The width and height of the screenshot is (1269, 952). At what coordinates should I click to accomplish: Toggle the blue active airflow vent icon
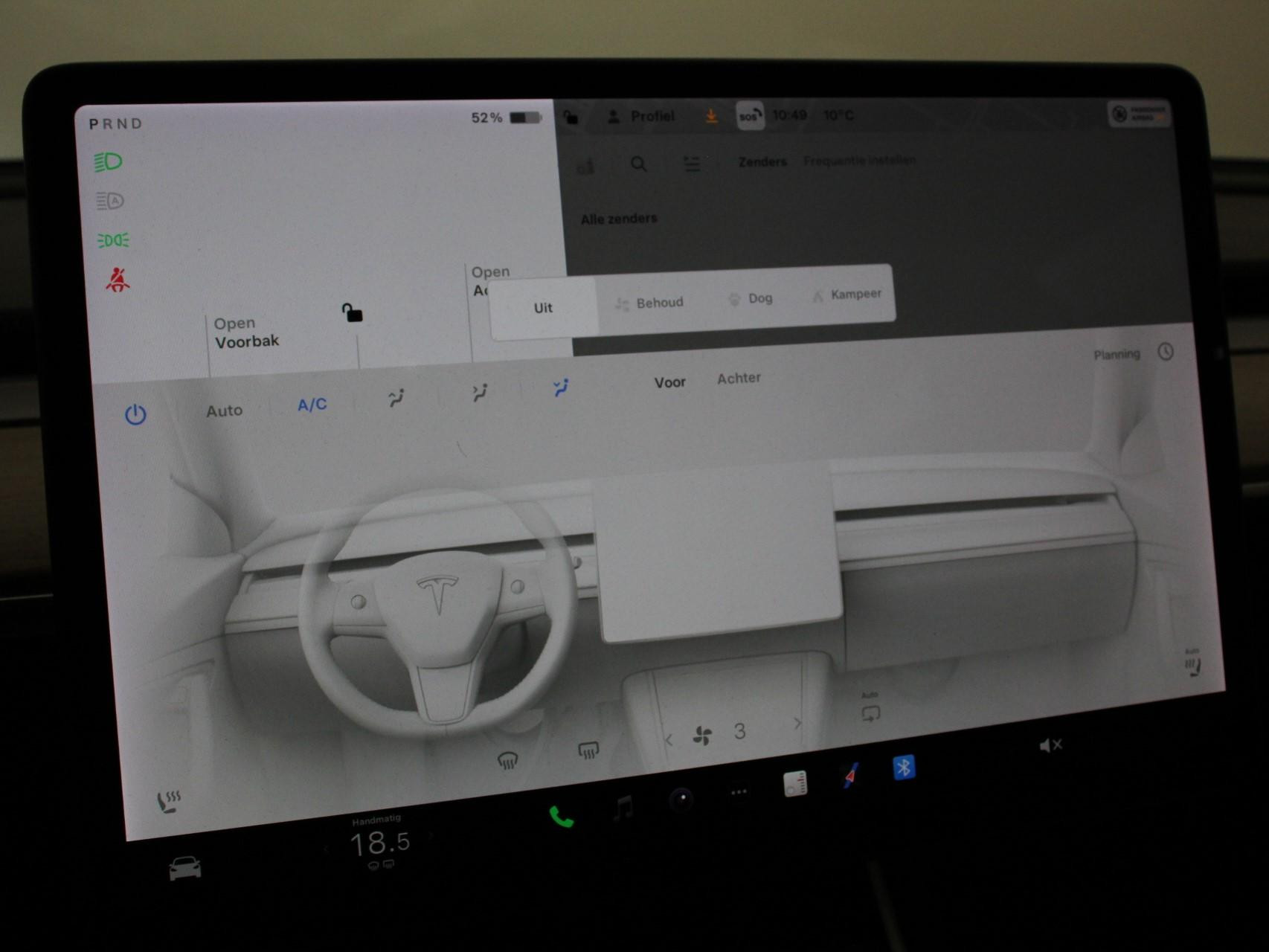point(561,387)
